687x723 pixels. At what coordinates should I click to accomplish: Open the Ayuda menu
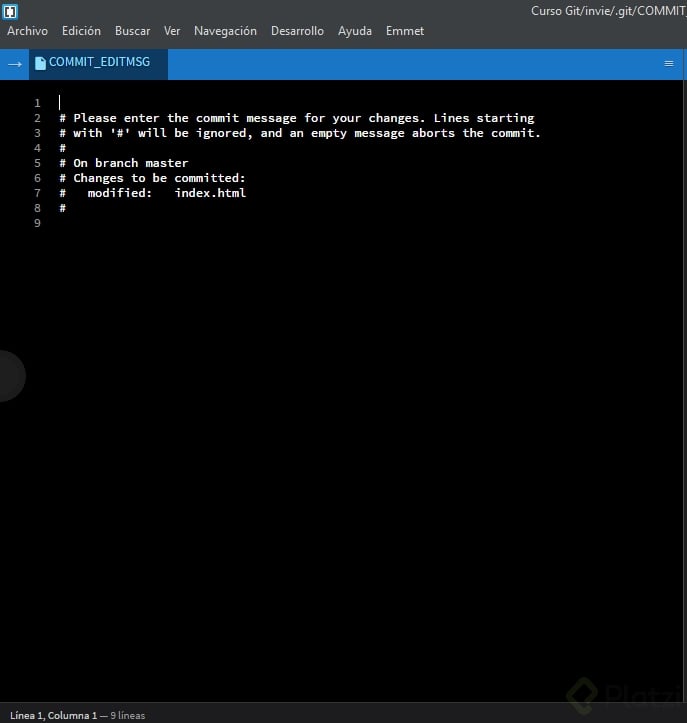pos(355,31)
